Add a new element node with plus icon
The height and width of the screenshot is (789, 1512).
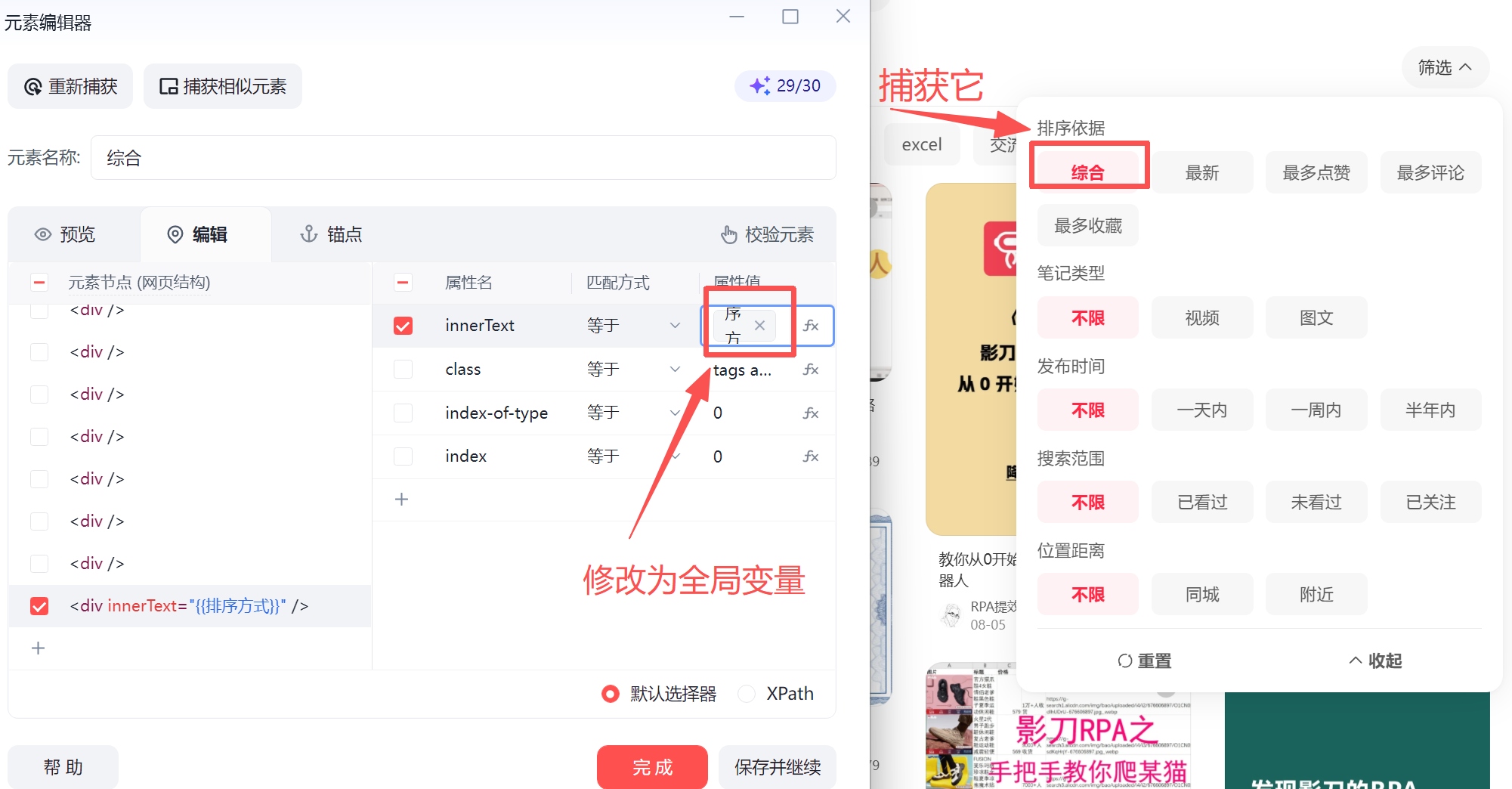(x=39, y=648)
